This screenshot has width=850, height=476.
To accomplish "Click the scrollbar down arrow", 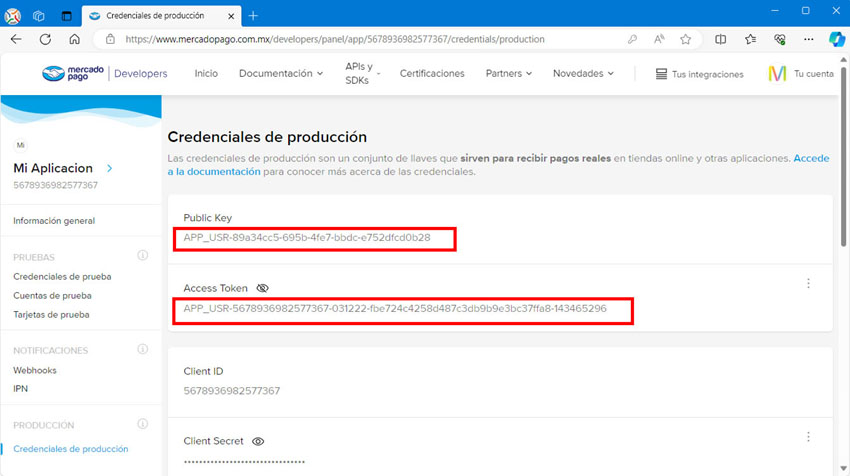I will pyautogui.click(x=843, y=468).
